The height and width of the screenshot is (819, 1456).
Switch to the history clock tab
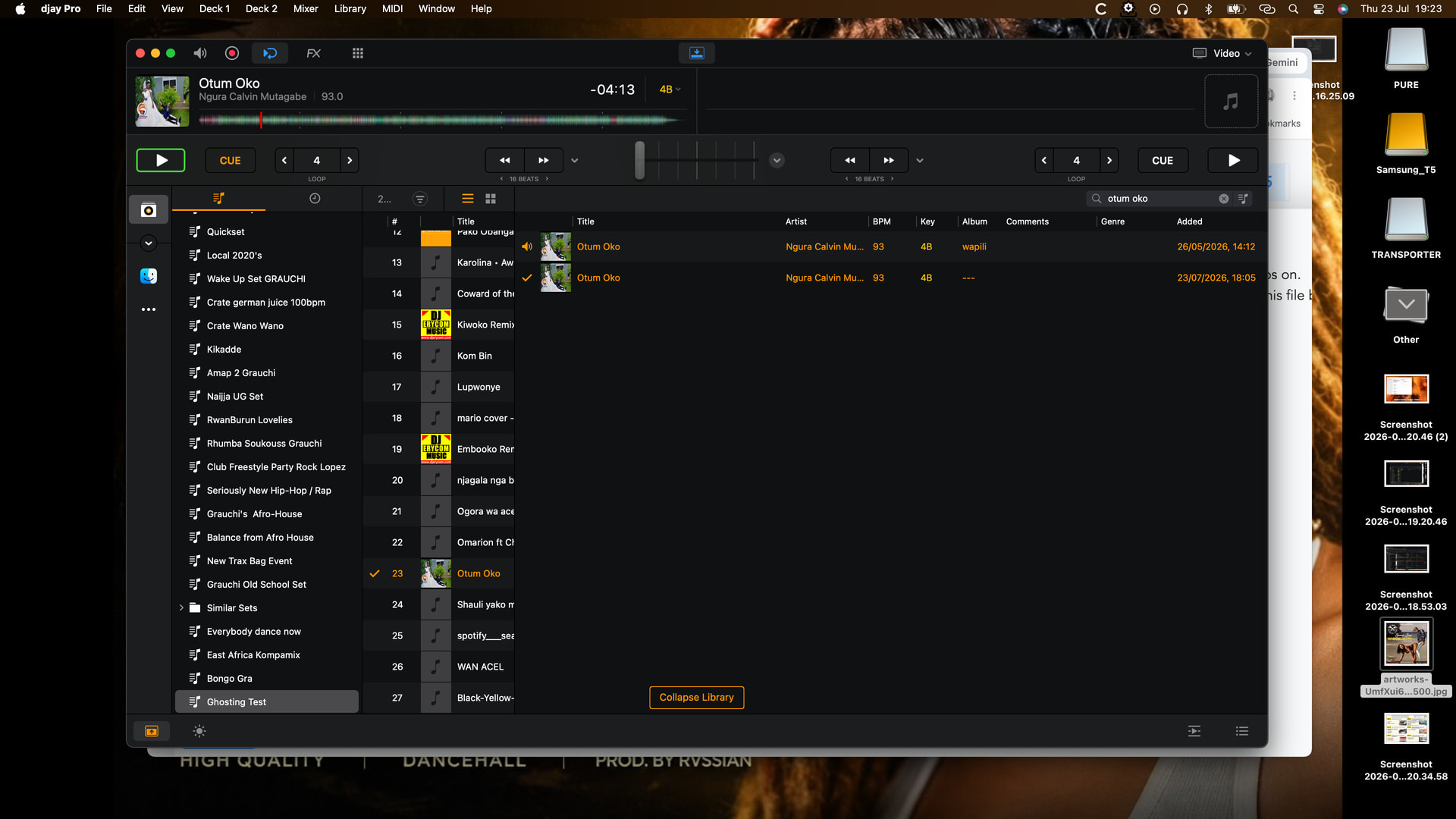[315, 199]
